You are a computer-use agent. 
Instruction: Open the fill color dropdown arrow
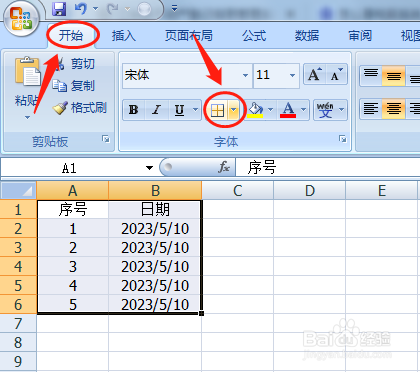click(270, 110)
